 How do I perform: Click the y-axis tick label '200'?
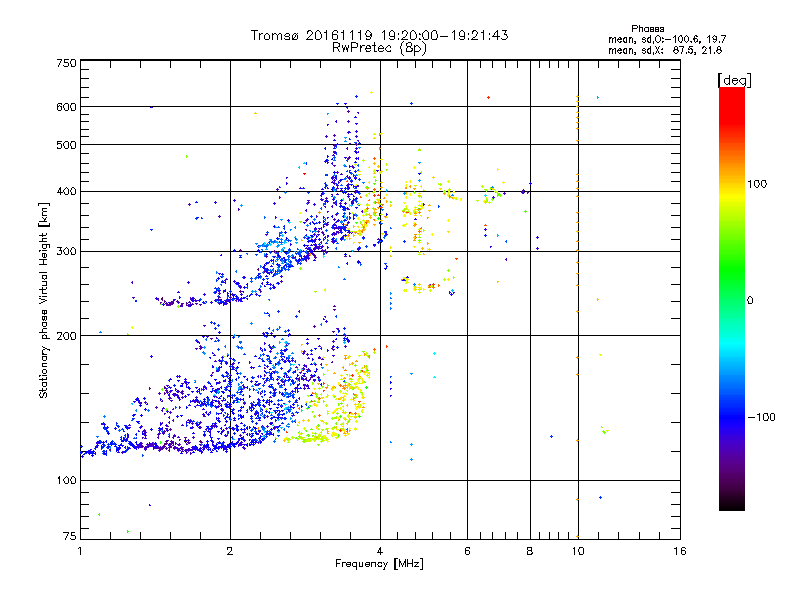coord(66,336)
